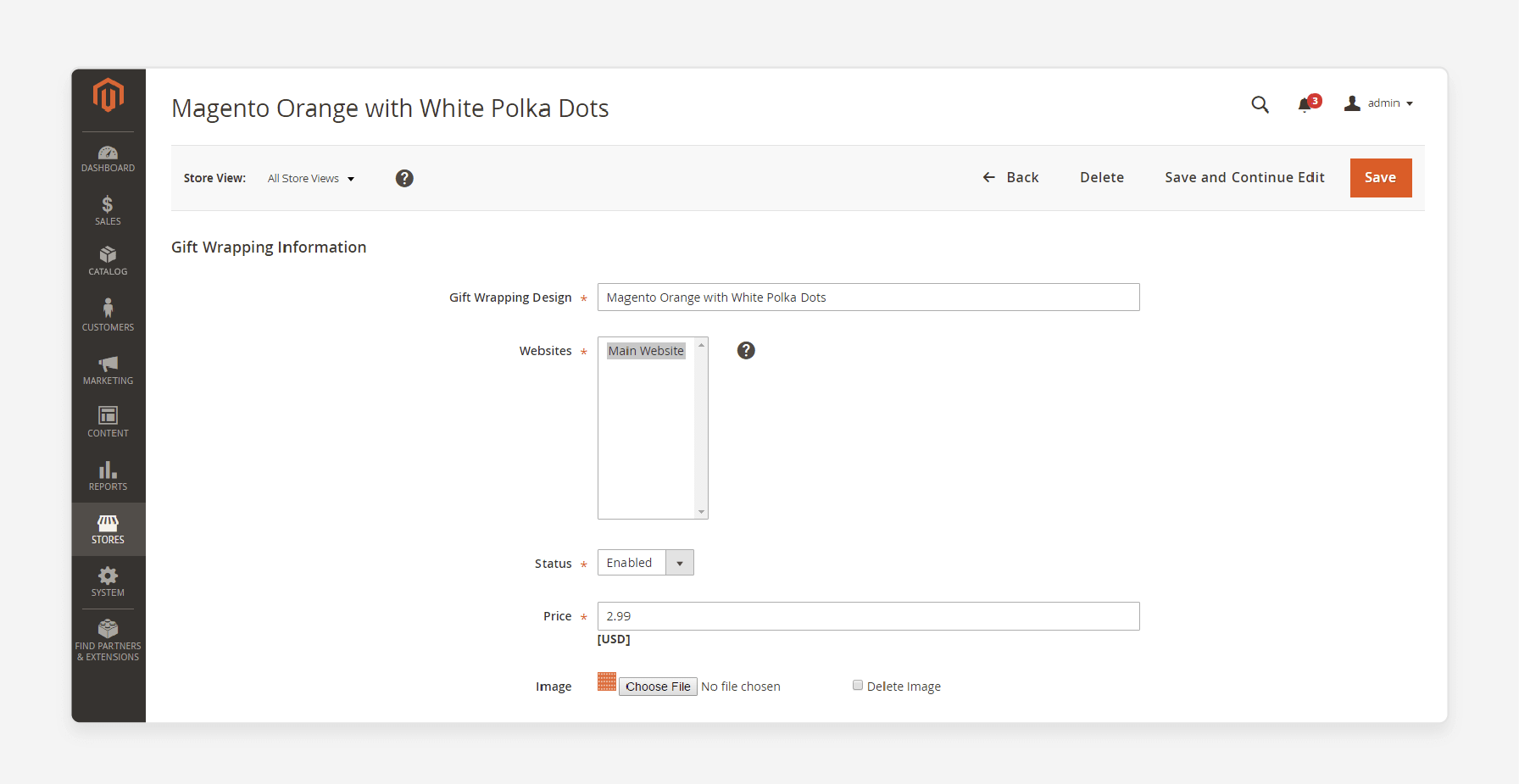The width and height of the screenshot is (1519, 784).
Task: Click the page title 'Magento Orange with White Polka Dots'
Action: (x=390, y=108)
